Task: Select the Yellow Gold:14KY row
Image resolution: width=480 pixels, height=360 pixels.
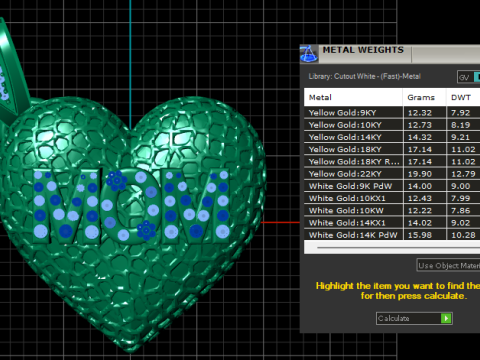Action: tap(392, 137)
